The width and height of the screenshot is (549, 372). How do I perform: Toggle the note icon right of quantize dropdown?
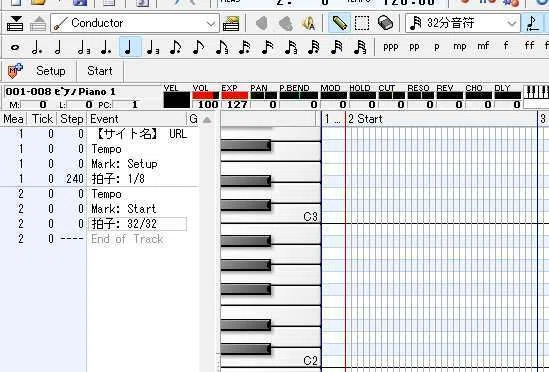[x=533, y=23]
